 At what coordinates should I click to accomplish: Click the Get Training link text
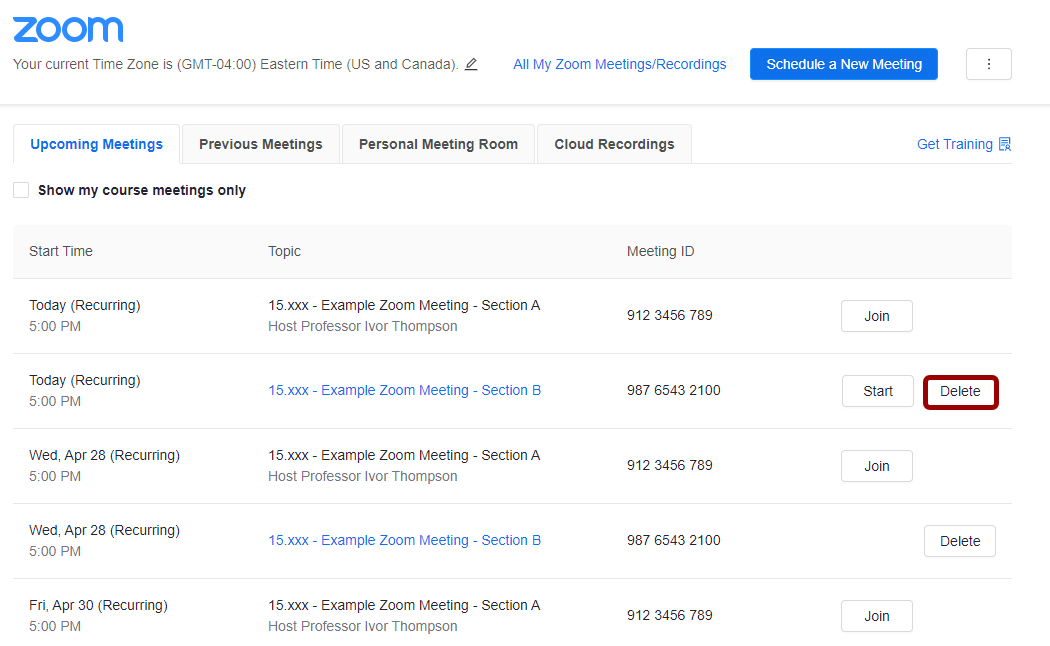tap(954, 144)
